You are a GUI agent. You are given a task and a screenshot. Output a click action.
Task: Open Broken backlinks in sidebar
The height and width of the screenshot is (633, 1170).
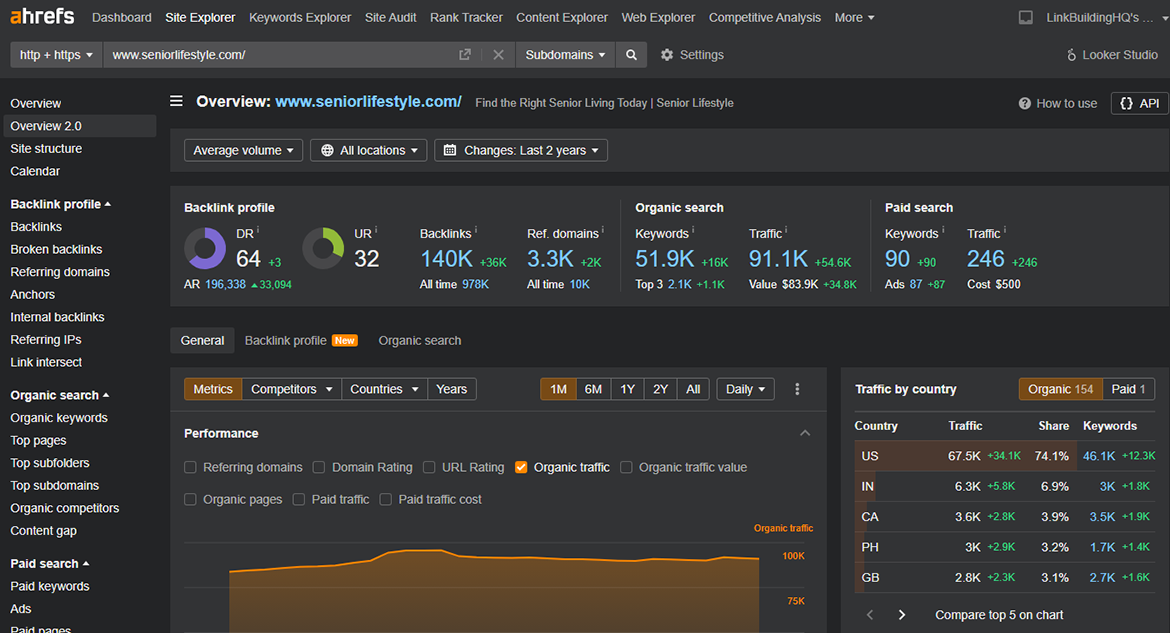56,249
